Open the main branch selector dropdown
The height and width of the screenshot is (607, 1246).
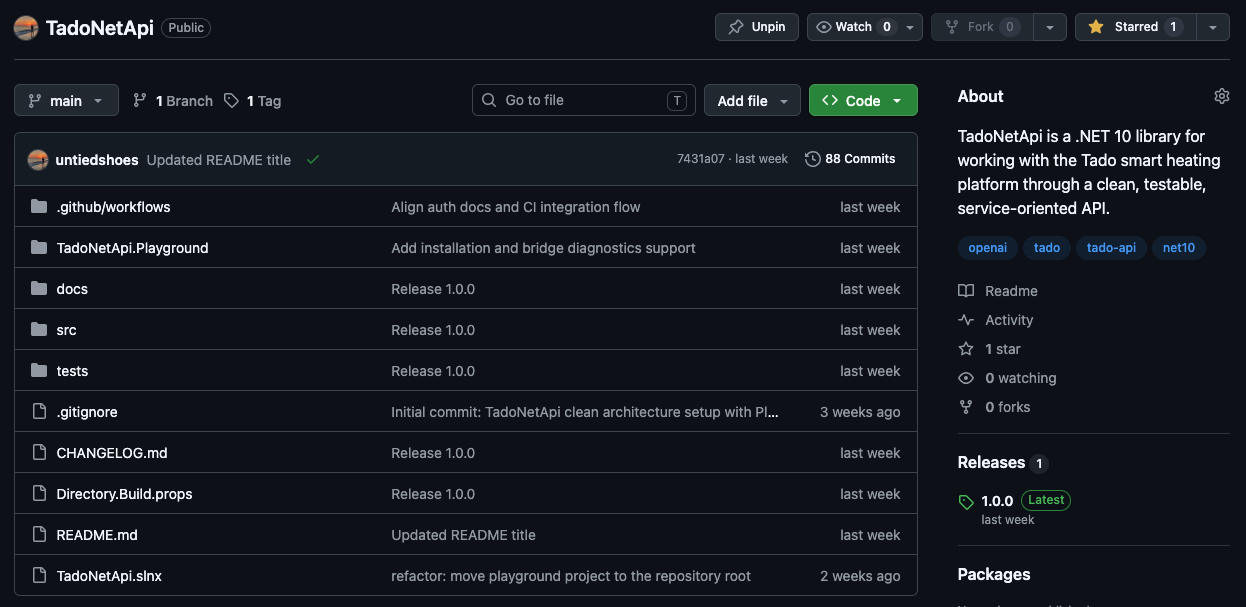pyautogui.click(x=66, y=100)
